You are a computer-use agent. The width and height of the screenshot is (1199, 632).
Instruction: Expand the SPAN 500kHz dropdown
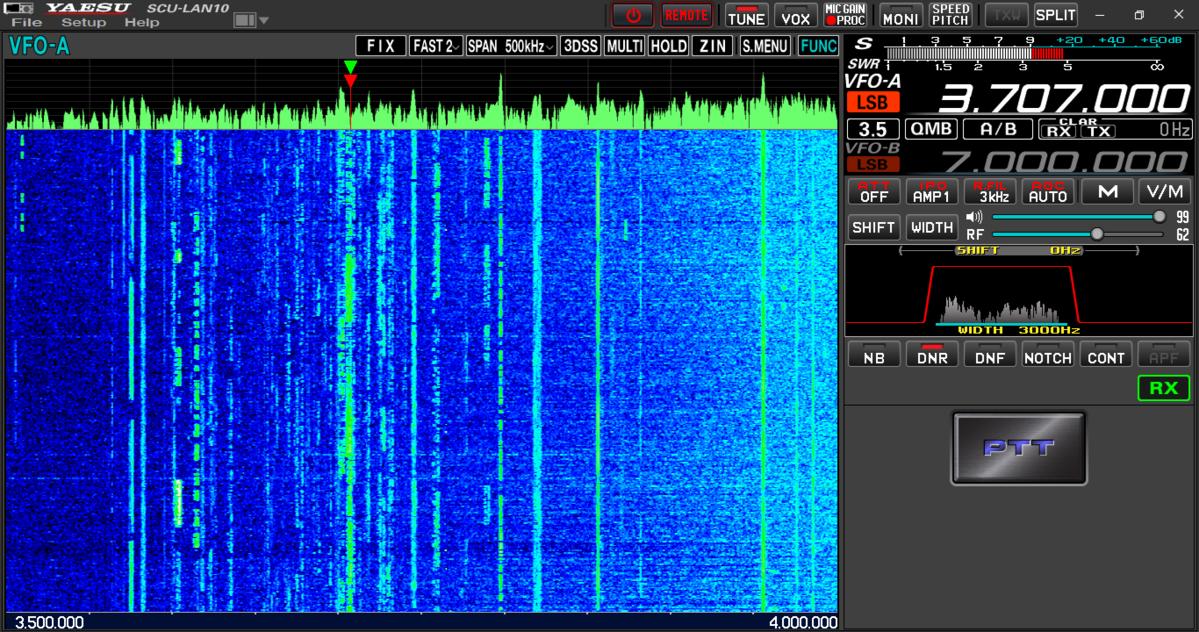pyautogui.click(x=511, y=46)
